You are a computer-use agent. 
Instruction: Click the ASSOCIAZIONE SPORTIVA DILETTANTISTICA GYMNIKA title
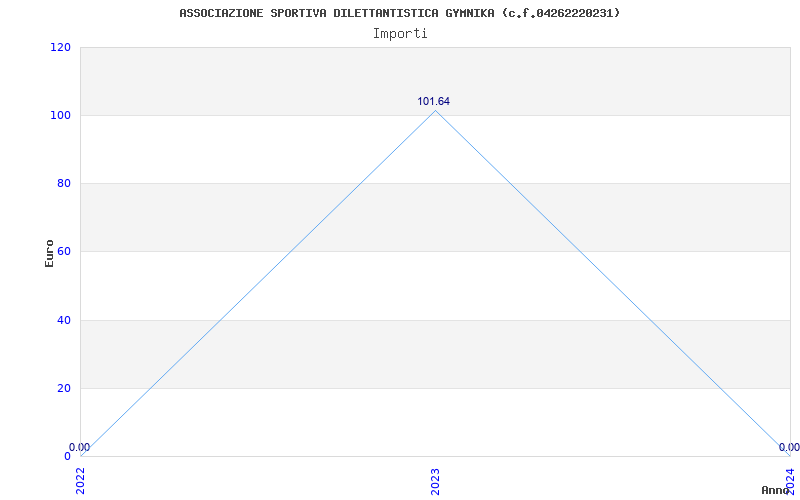click(400, 13)
